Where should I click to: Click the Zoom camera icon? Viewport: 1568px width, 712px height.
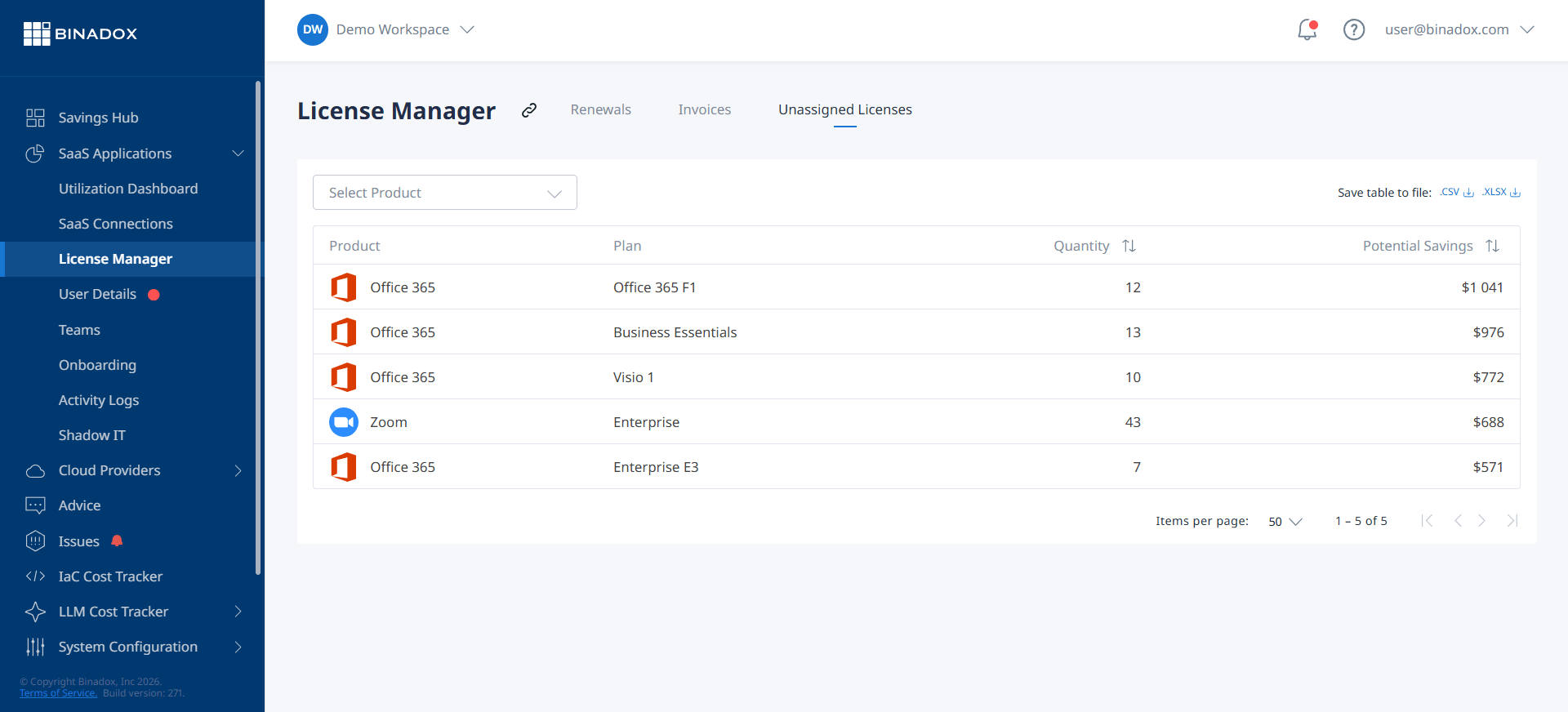(x=344, y=422)
